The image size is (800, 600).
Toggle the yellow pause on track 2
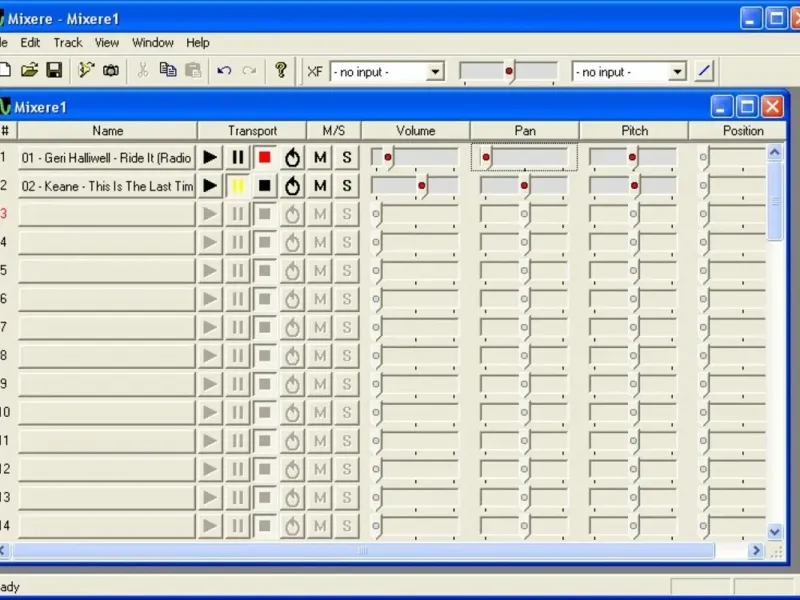click(237, 186)
